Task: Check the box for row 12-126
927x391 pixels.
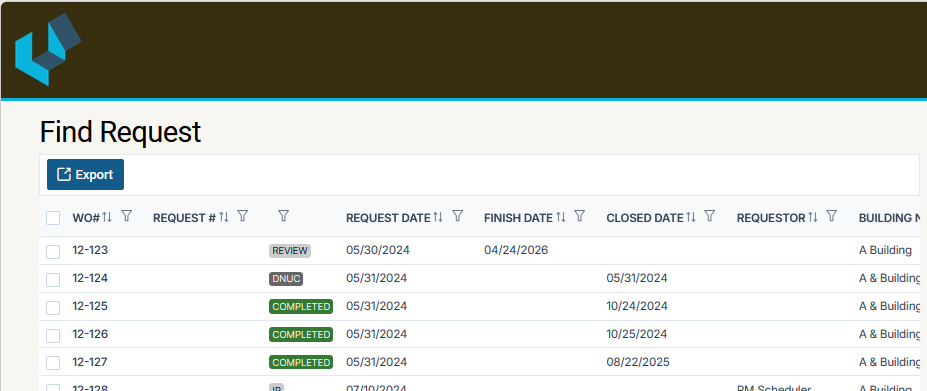Action: (53, 335)
